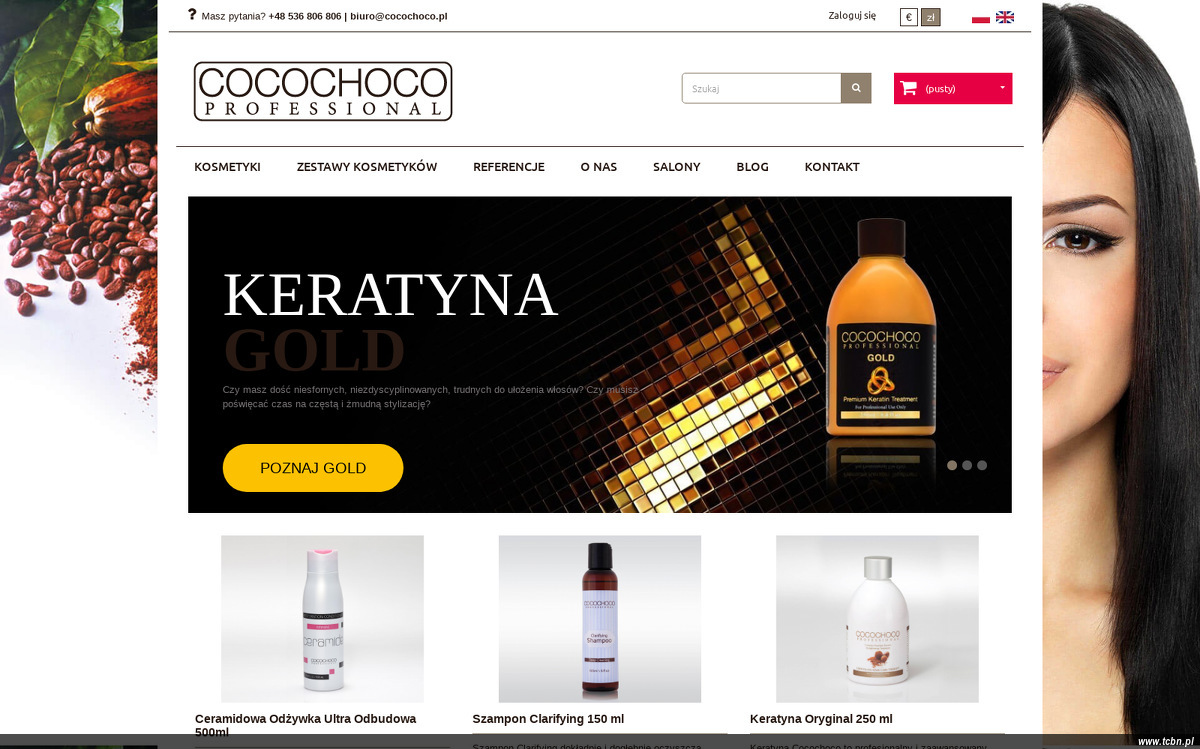This screenshot has width=1200, height=749.
Task: Go to the third slider dot
Action: tap(982, 465)
